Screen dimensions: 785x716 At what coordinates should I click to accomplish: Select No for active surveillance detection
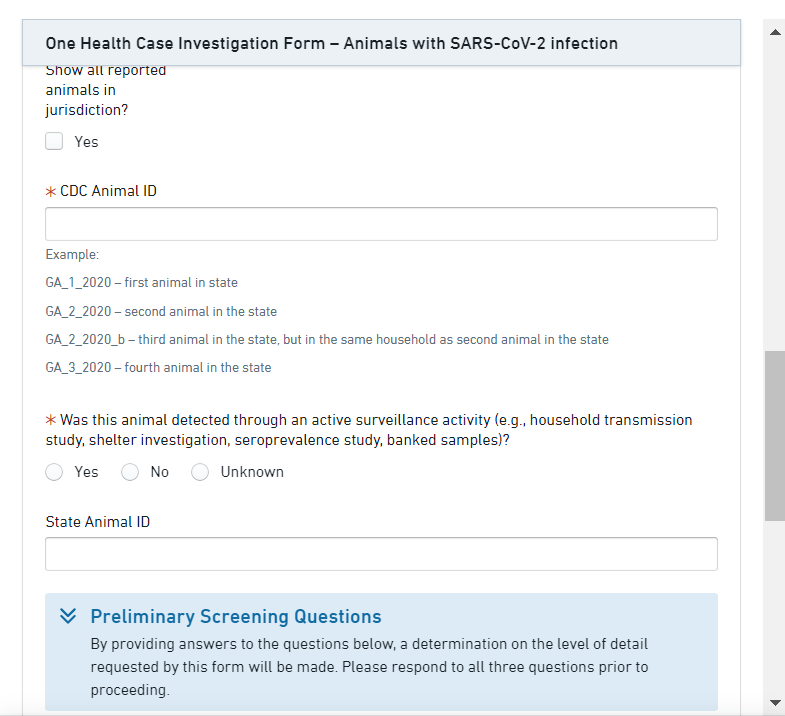[130, 472]
